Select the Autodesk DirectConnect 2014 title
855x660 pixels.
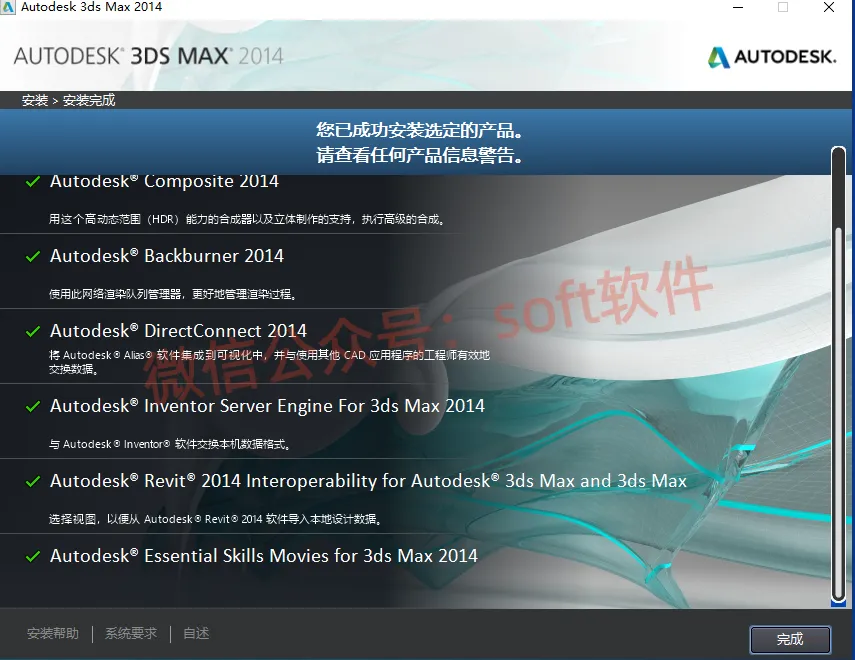click(x=178, y=331)
